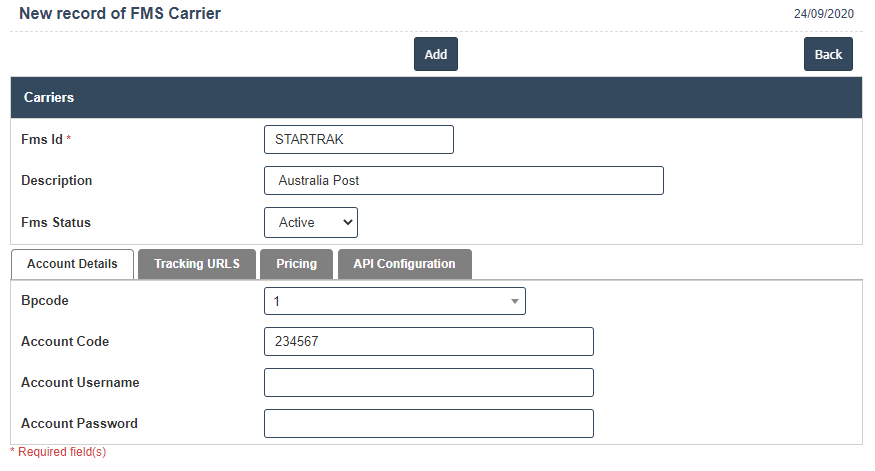The width and height of the screenshot is (875, 471).
Task: Switch to the Tracking URLS tab
Action: click(x=196, y=264)
